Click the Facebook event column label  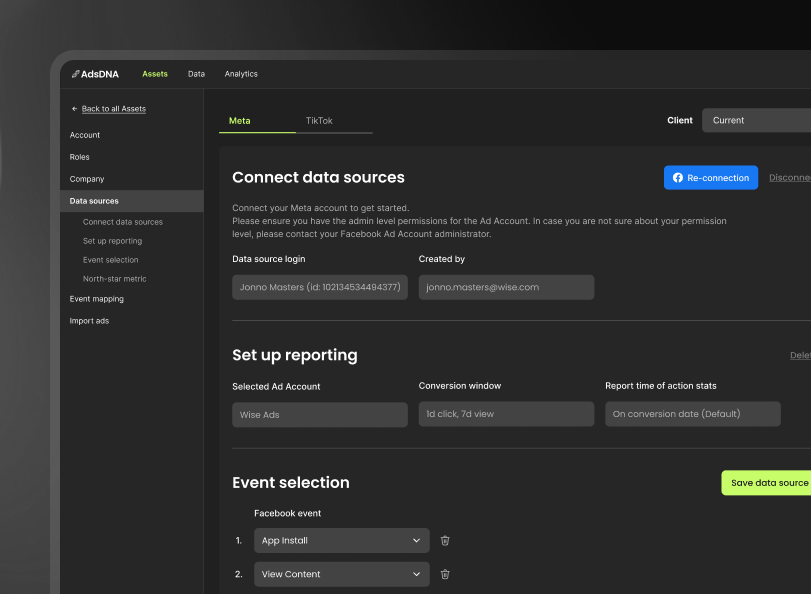click(x=288, y=513)
